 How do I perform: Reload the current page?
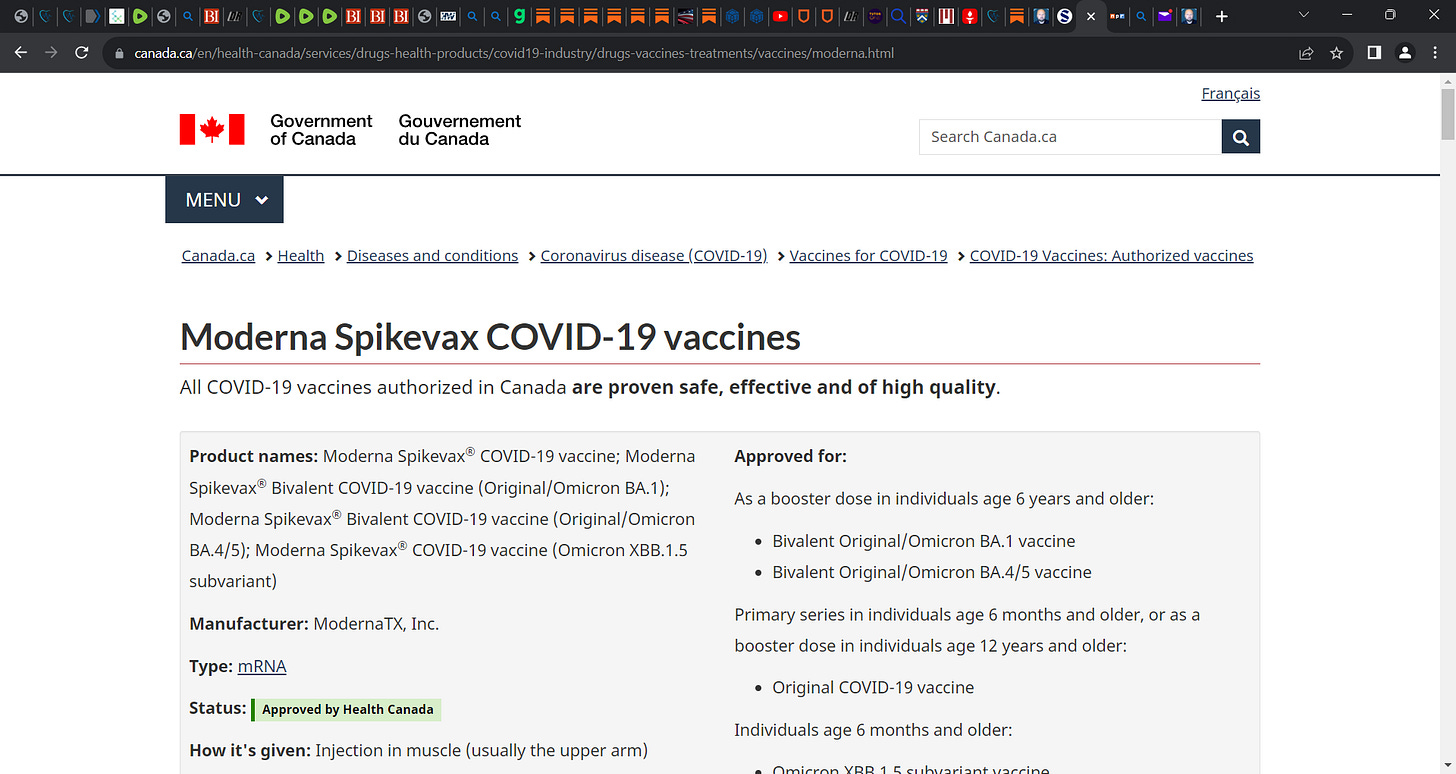[x=82, y=53]
